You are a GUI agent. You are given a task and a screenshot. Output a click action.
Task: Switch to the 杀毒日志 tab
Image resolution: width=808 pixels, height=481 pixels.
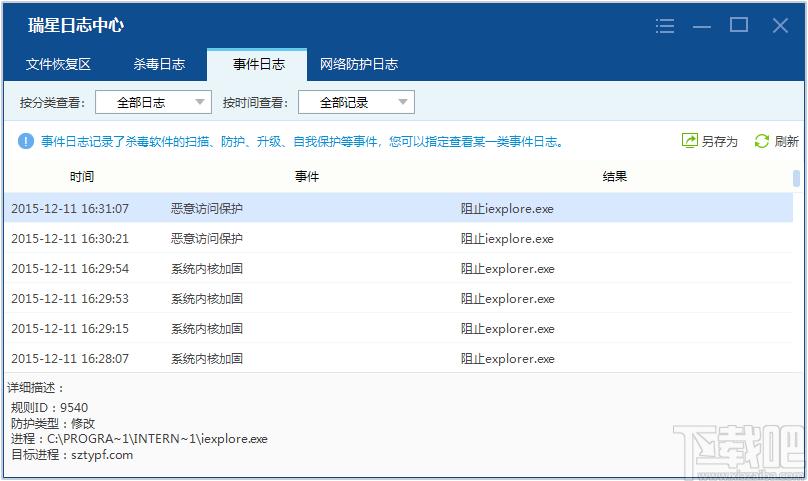[159, 64]
